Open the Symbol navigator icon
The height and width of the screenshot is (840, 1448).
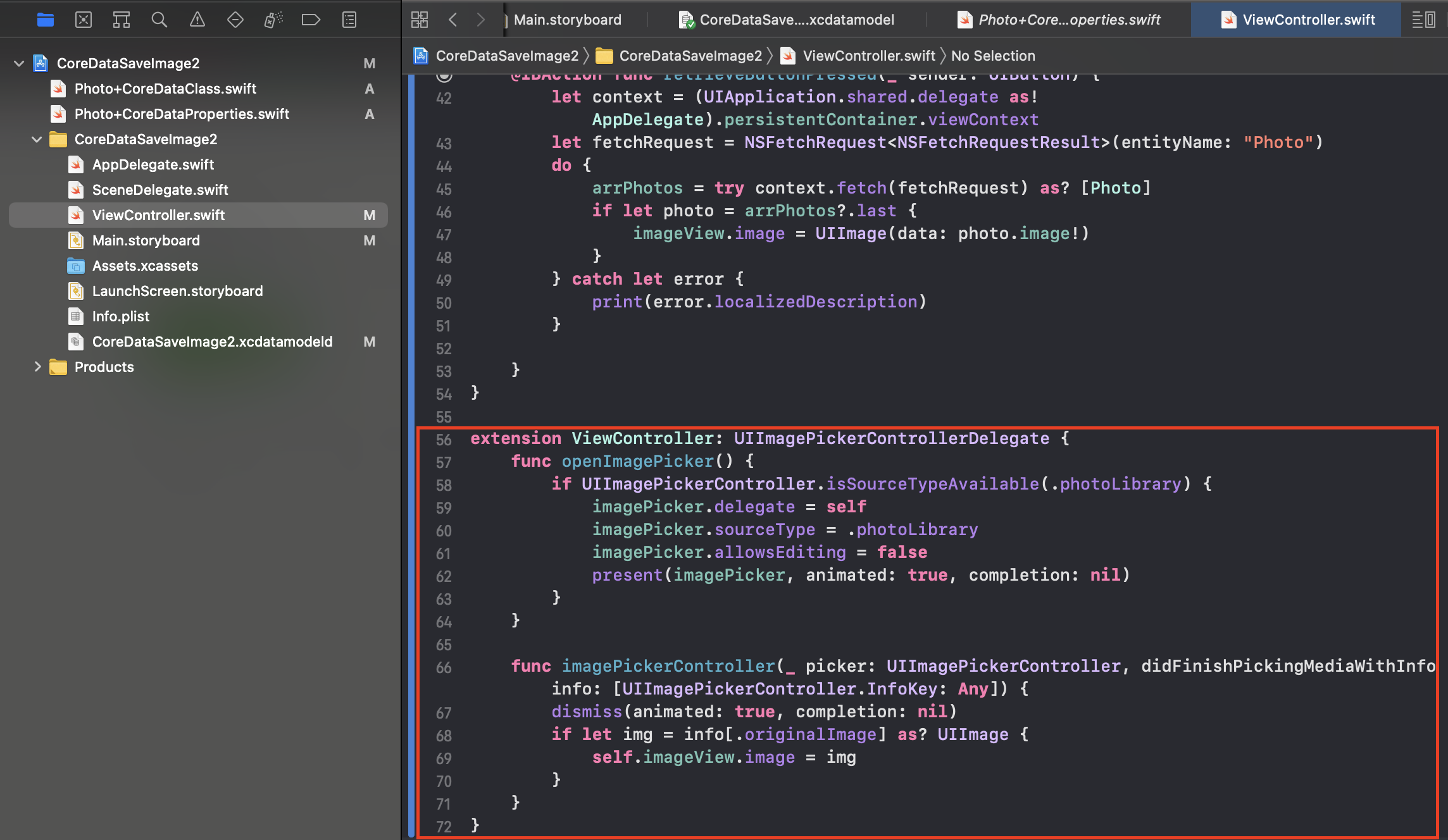pos(122,20)
